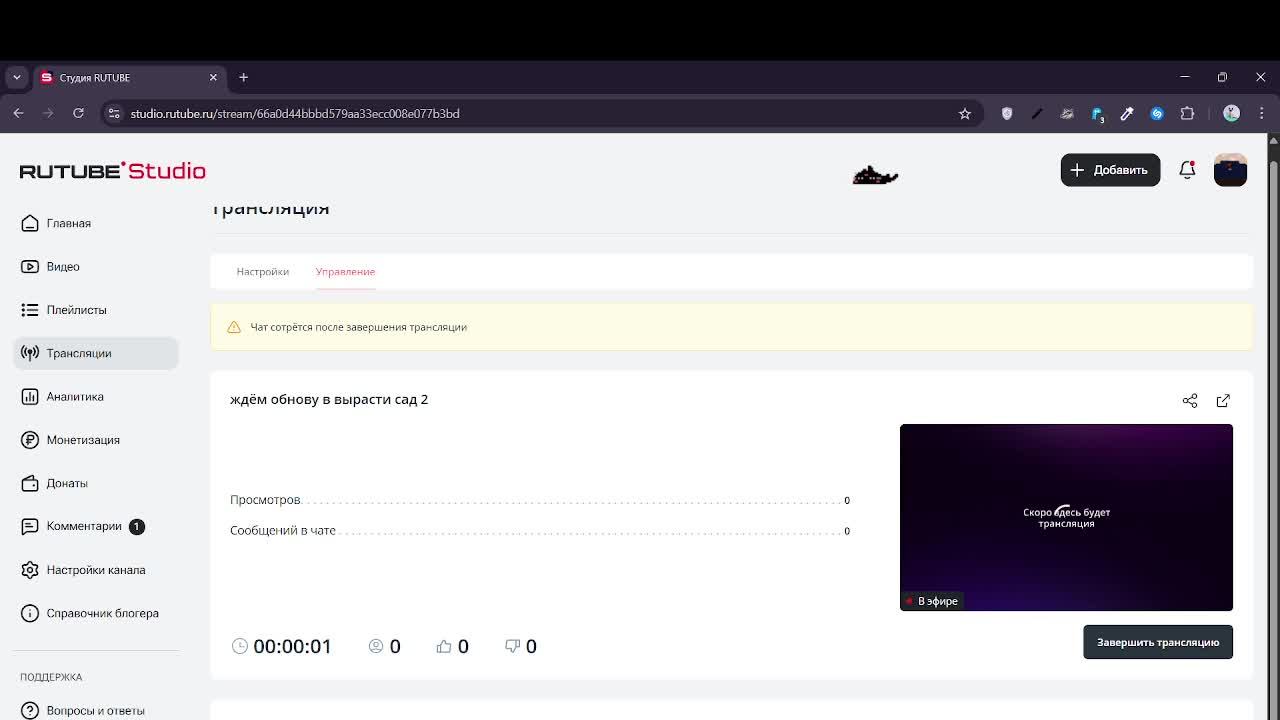Share the stream via share icon

(1190, 400)
